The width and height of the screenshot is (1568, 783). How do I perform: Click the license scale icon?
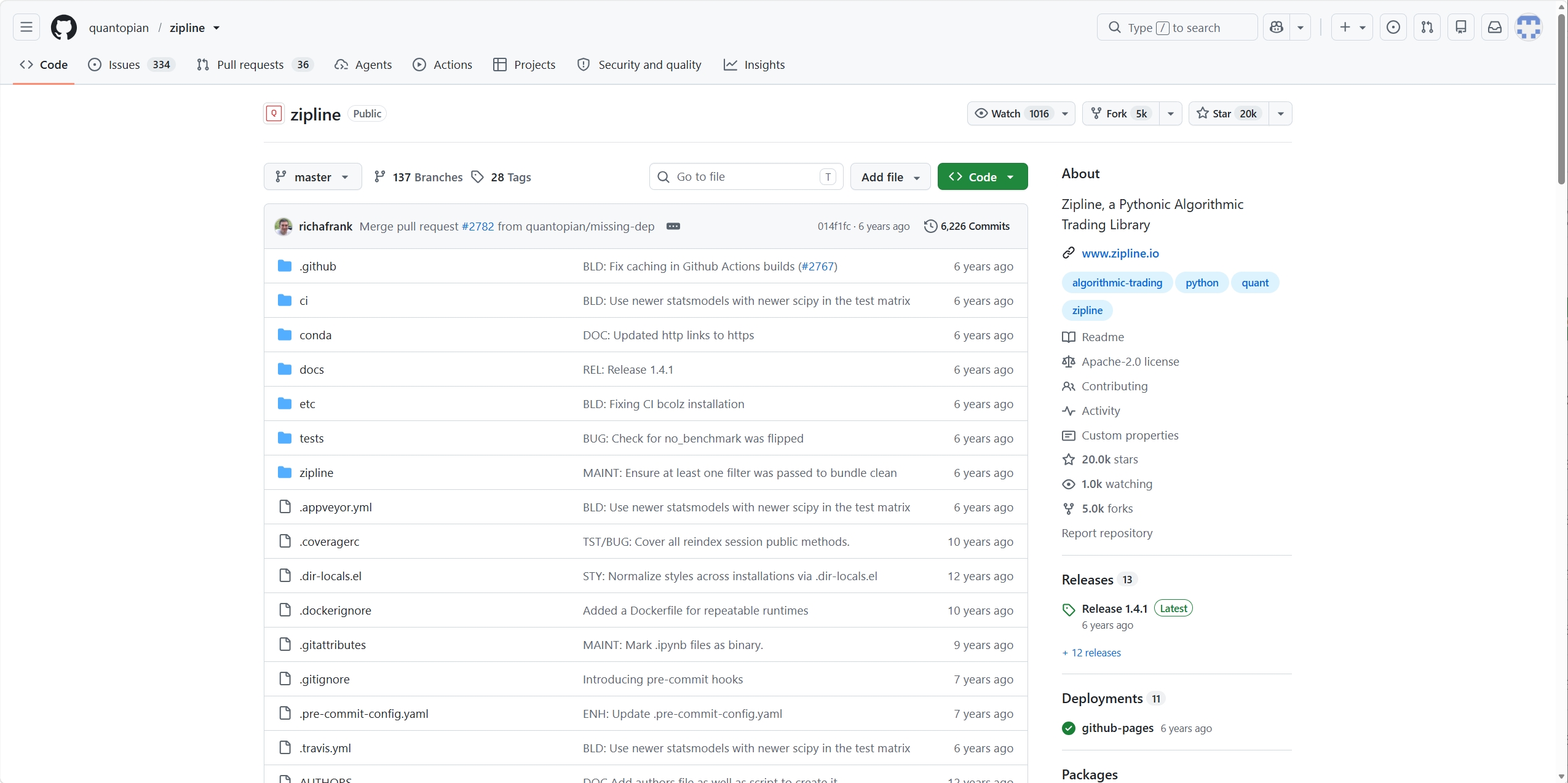tap(1068, 361)
